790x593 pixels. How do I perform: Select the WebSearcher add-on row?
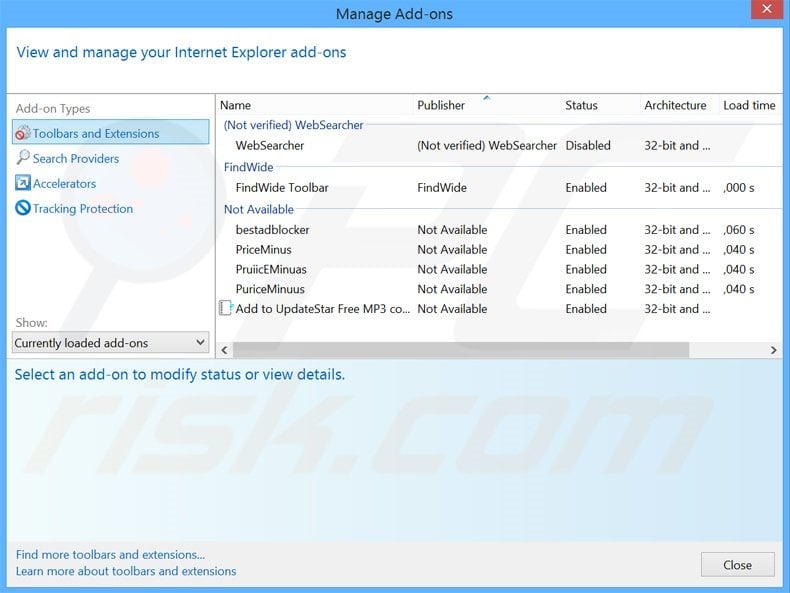499,146
